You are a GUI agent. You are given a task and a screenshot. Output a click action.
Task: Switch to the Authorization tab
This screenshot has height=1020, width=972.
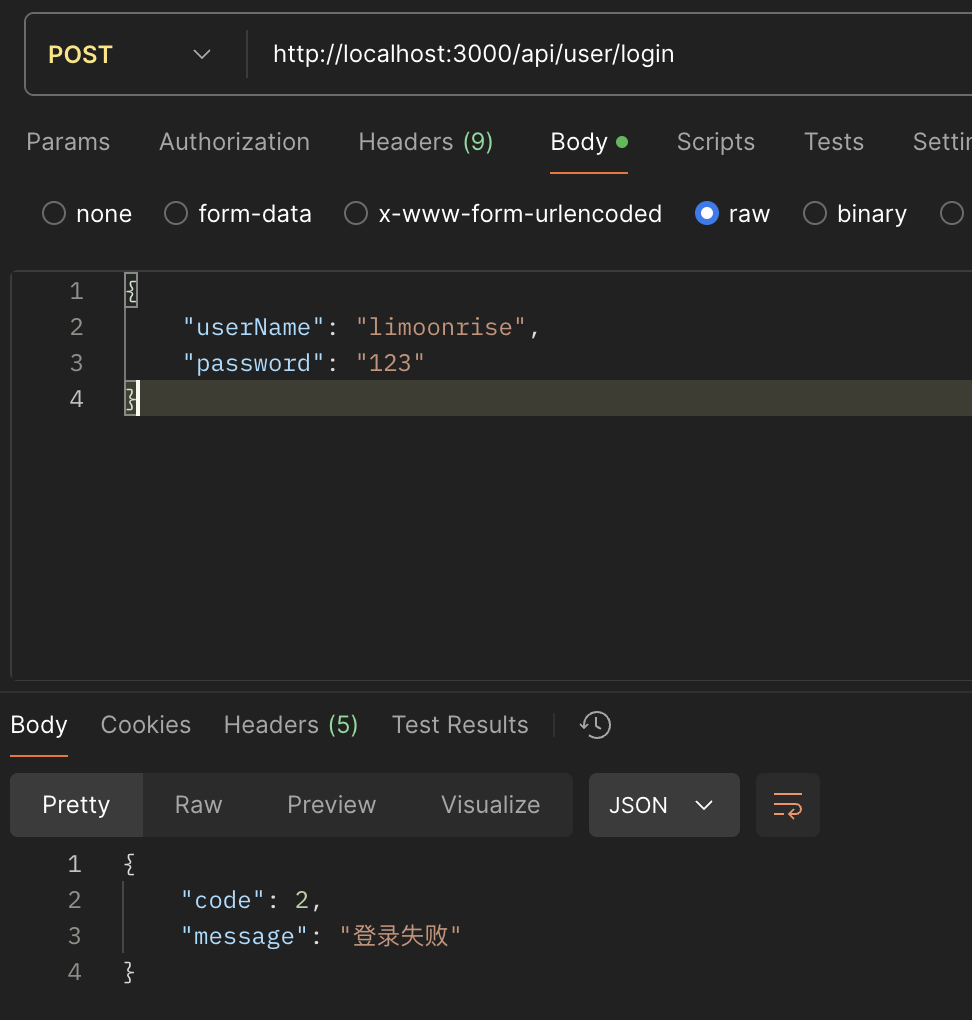tap(234, 142)
